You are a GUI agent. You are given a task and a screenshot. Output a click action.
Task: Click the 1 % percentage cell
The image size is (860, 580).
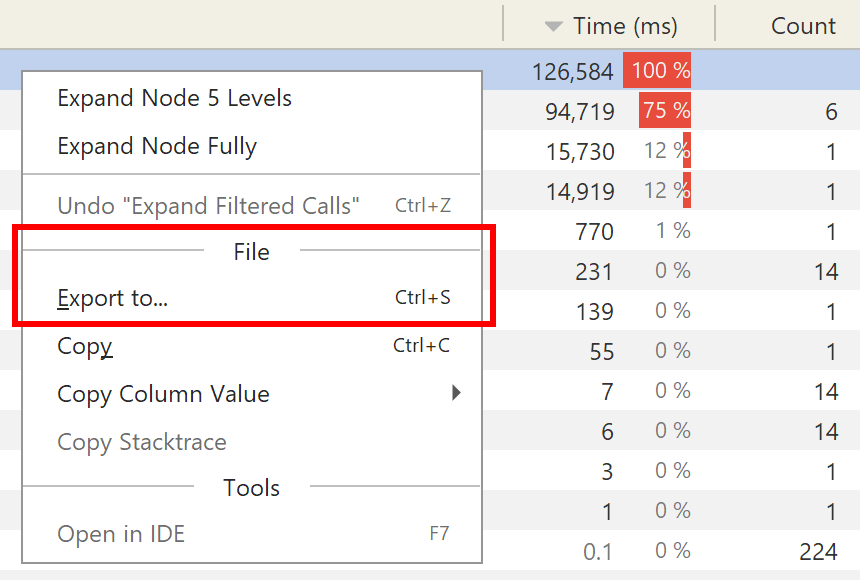point(674,230)
